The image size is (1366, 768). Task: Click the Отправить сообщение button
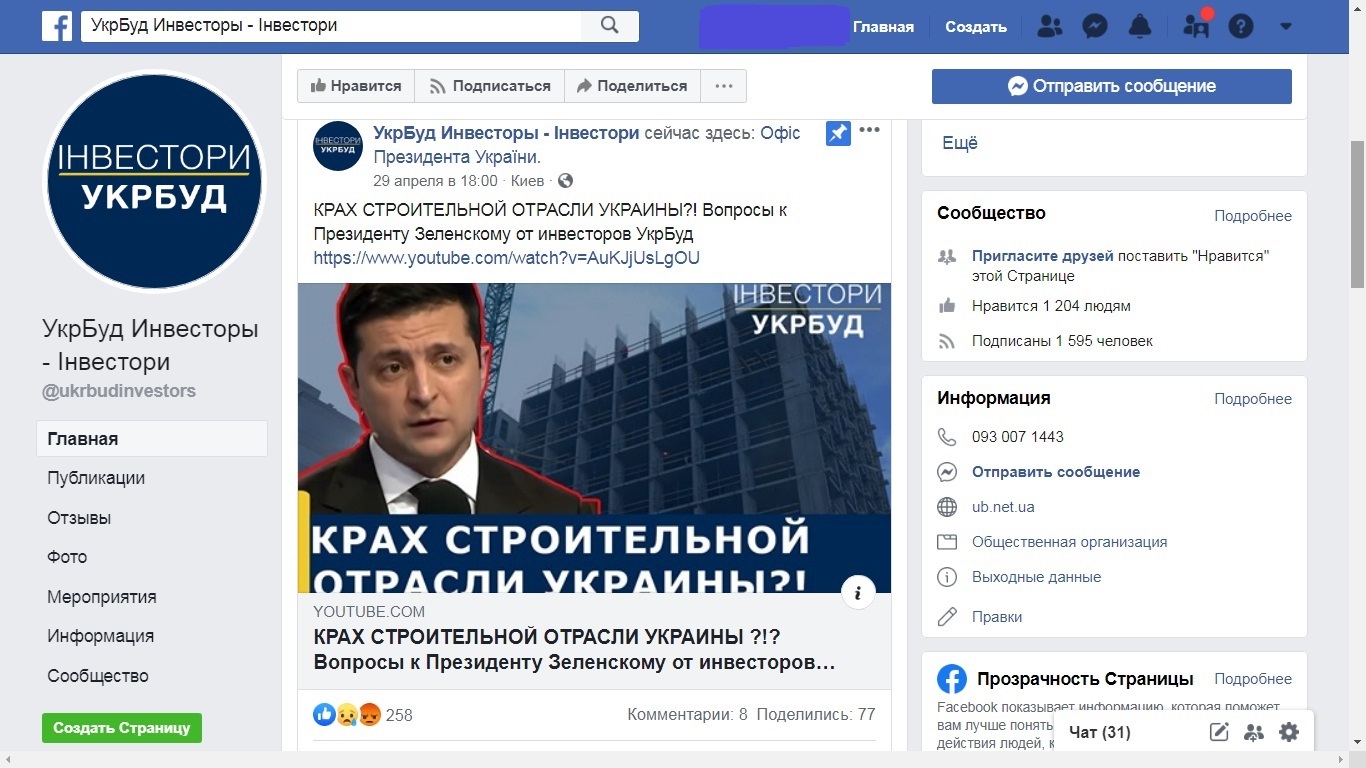tap(1112, 86)
